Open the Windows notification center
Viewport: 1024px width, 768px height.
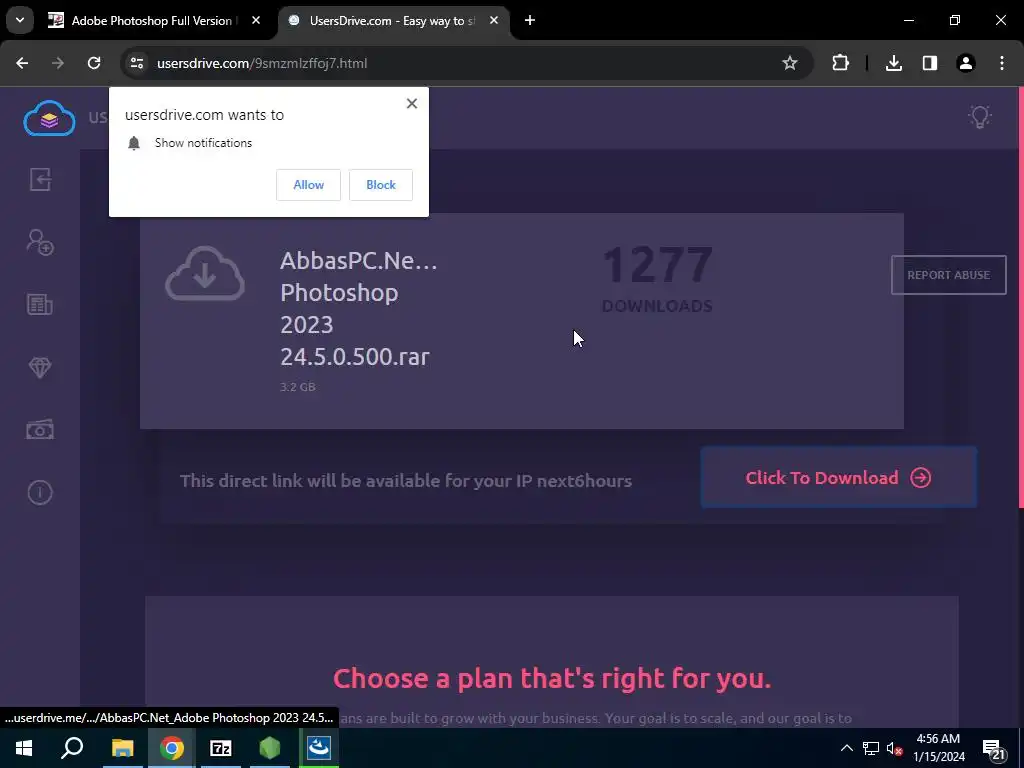(993, 749)
